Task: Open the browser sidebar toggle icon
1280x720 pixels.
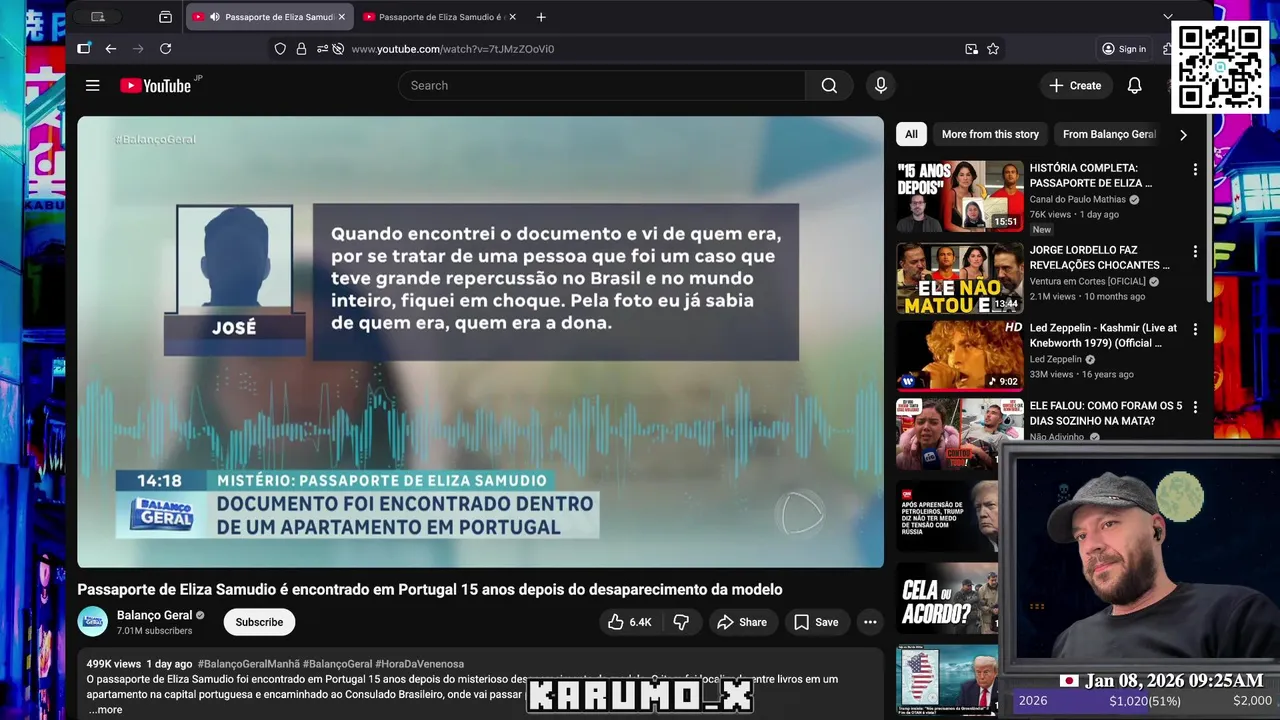Action: (84, 48)
